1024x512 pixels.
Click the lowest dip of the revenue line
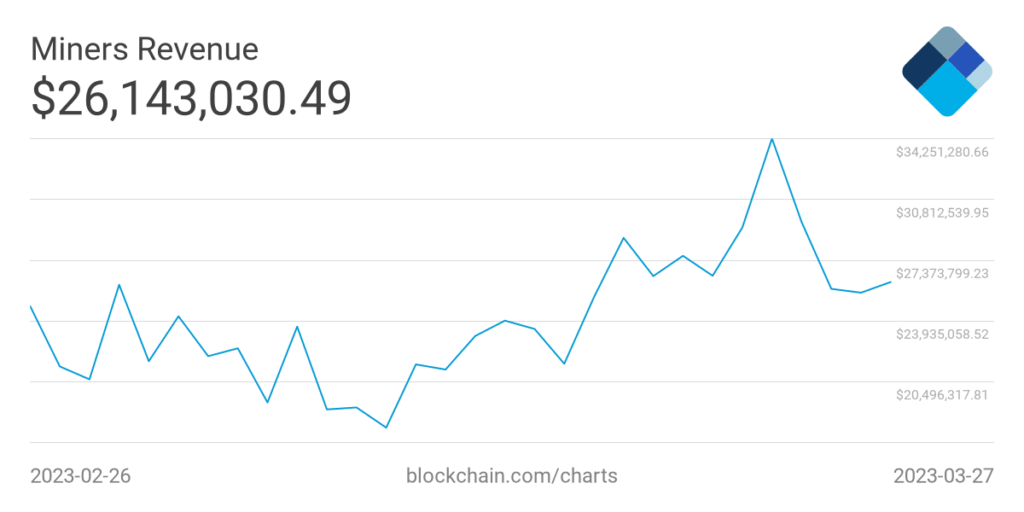386,427
